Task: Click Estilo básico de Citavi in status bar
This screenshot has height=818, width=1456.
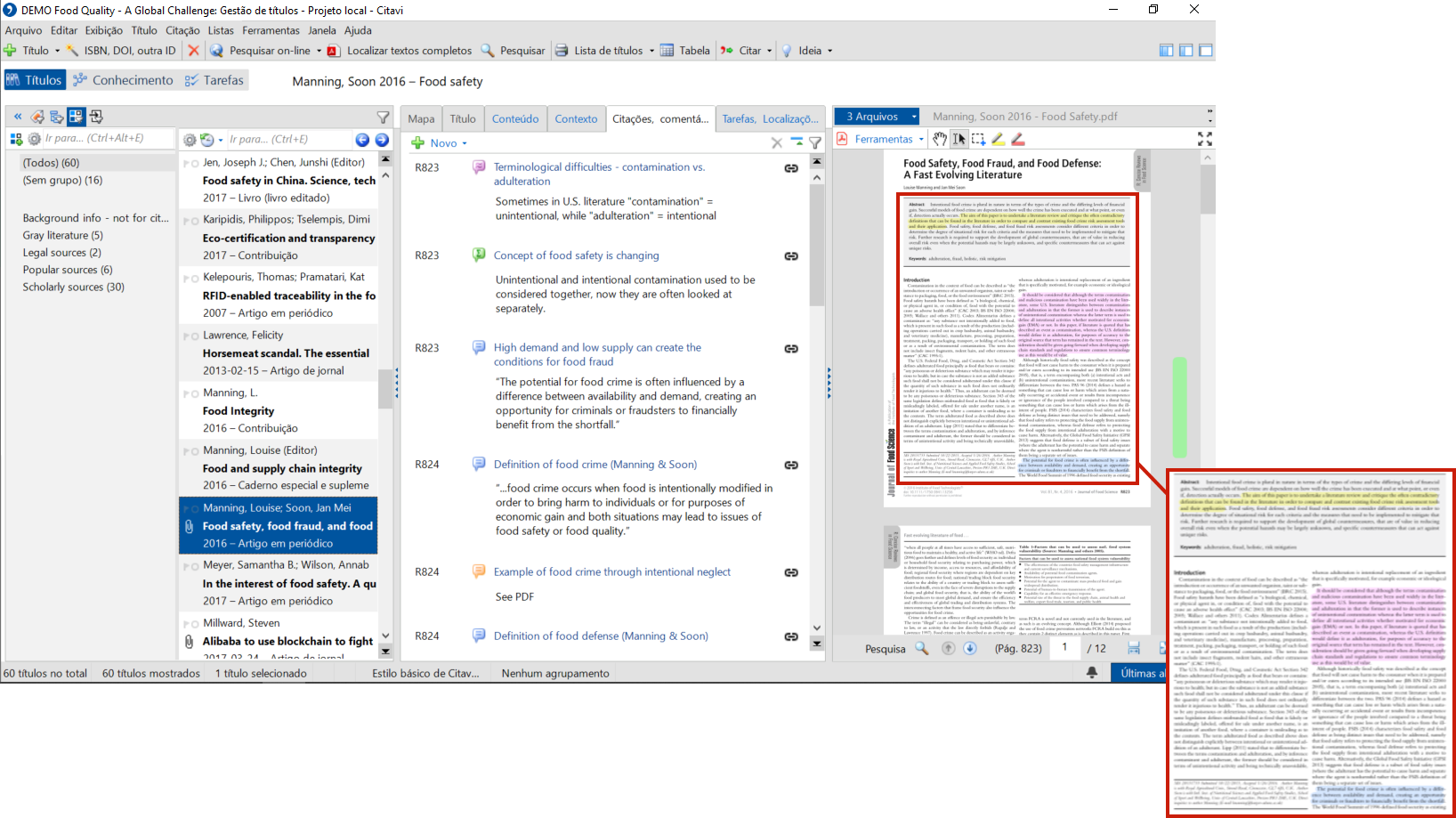Action: click(425, 673)
